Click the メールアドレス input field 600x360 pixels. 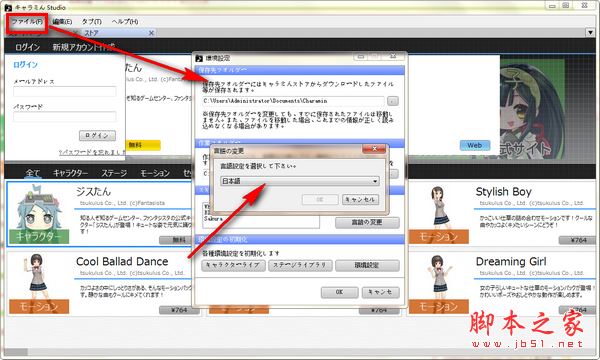pyautogui.click(x=65, y=91)
